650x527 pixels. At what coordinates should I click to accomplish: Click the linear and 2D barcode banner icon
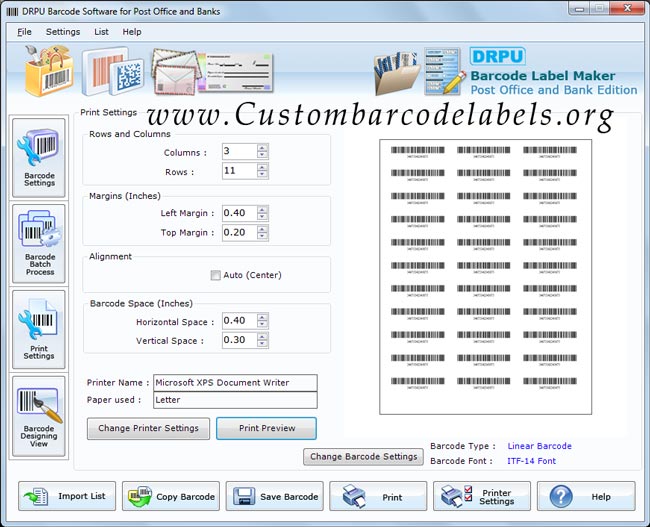[113, 71]
